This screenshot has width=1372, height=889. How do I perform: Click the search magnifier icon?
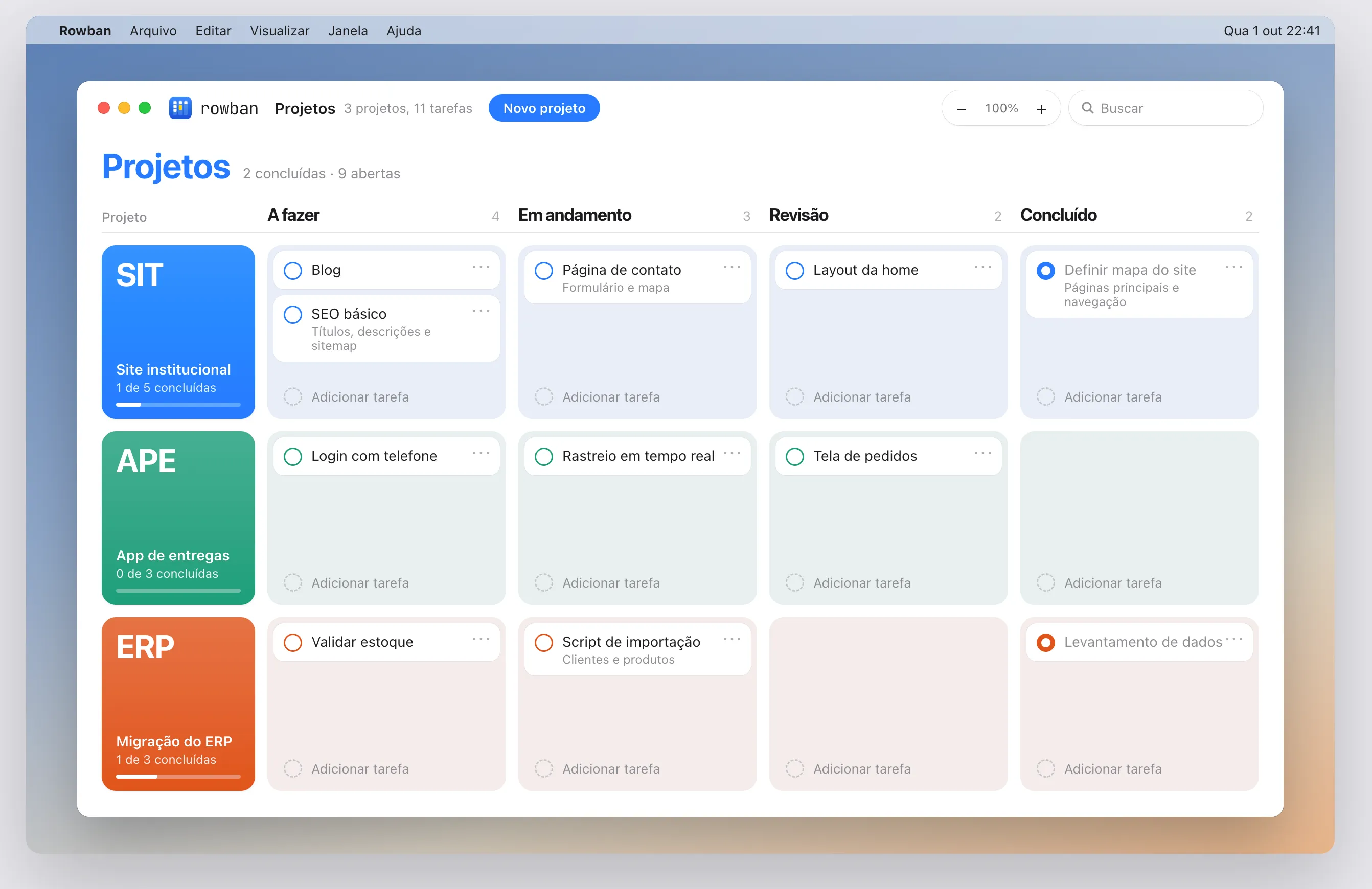pos(1087,108)
